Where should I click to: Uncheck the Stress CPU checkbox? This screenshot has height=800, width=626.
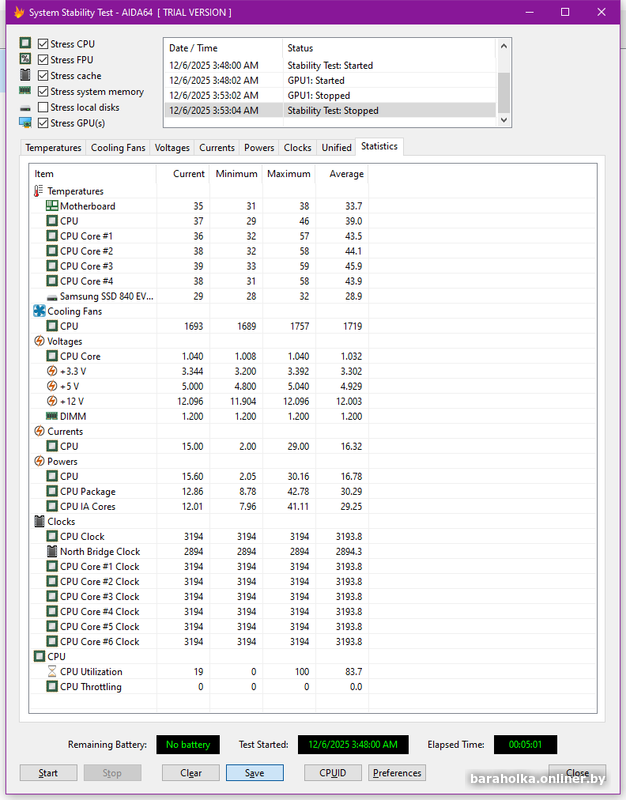[x=43, y=44]
